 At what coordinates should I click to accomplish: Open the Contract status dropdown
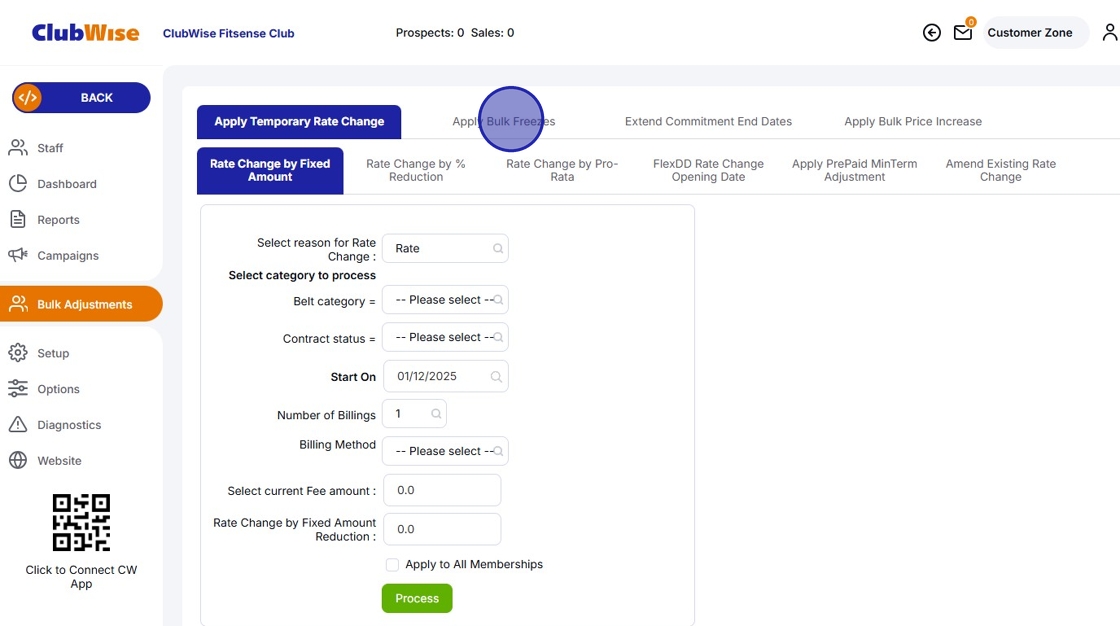[445, 337]
